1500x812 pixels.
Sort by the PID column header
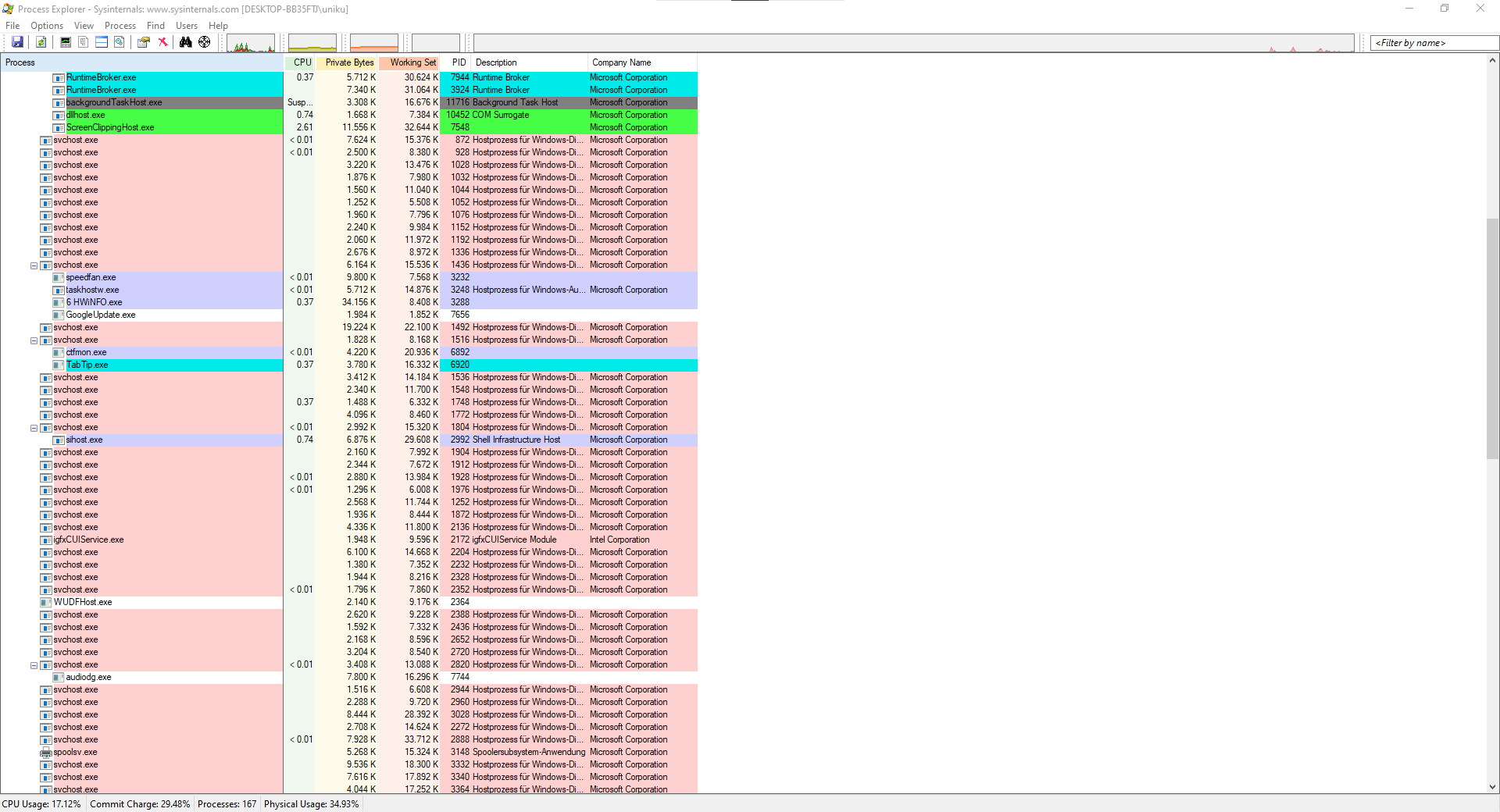pyautogui.click(x=456, y=62)
